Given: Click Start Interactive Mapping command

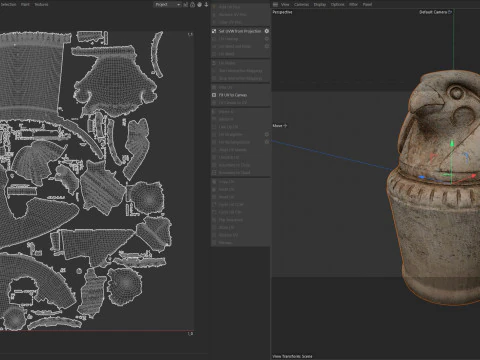Looking at the screenshot, I should pyautogui.click(x=241, y=71).
